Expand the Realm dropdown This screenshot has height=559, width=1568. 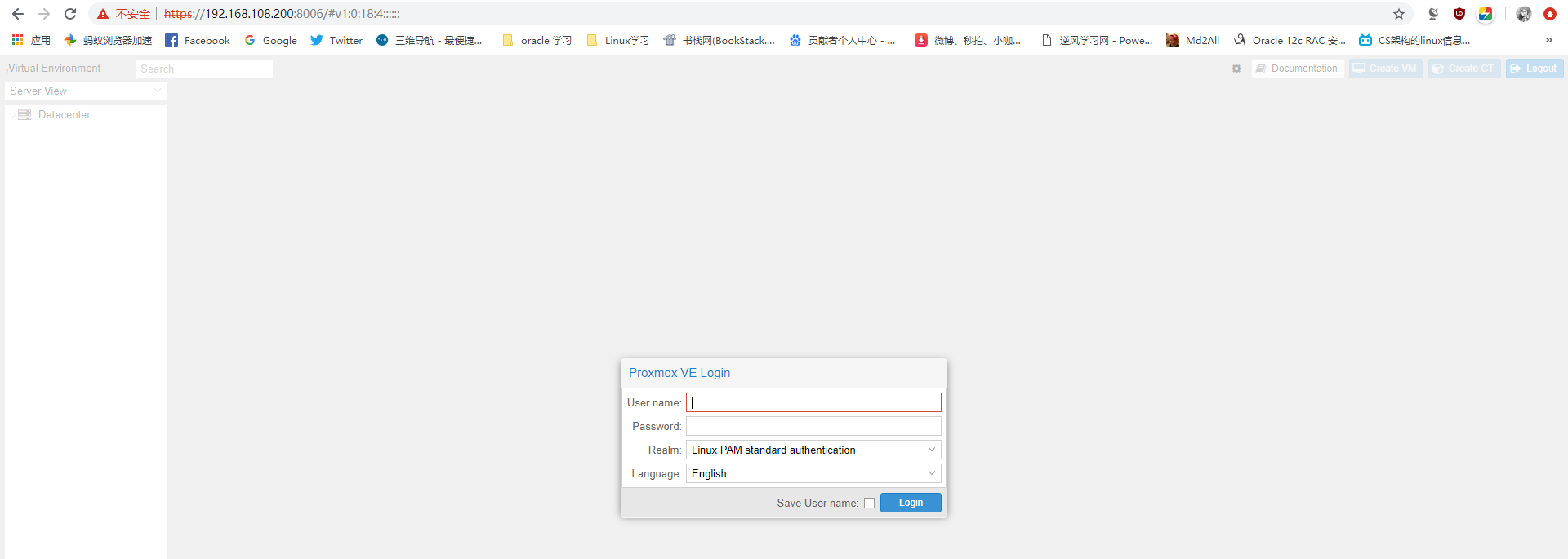931,450
